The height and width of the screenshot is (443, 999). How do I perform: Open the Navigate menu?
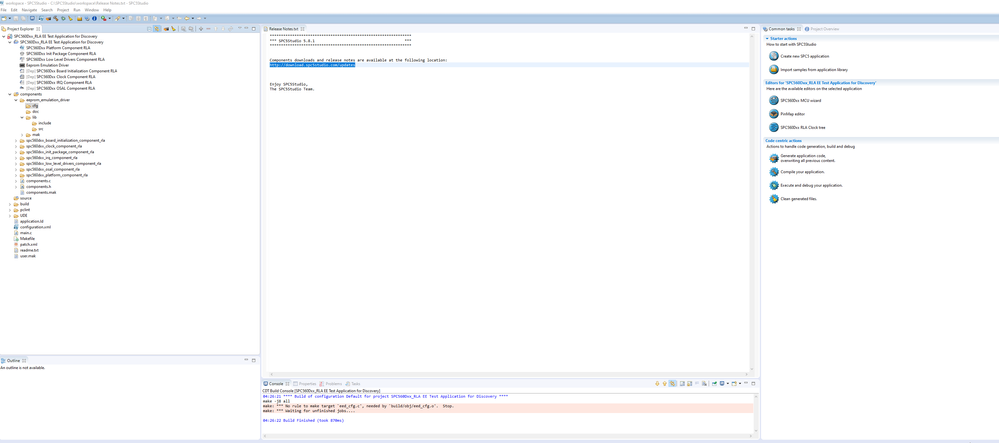pos(29,10)
